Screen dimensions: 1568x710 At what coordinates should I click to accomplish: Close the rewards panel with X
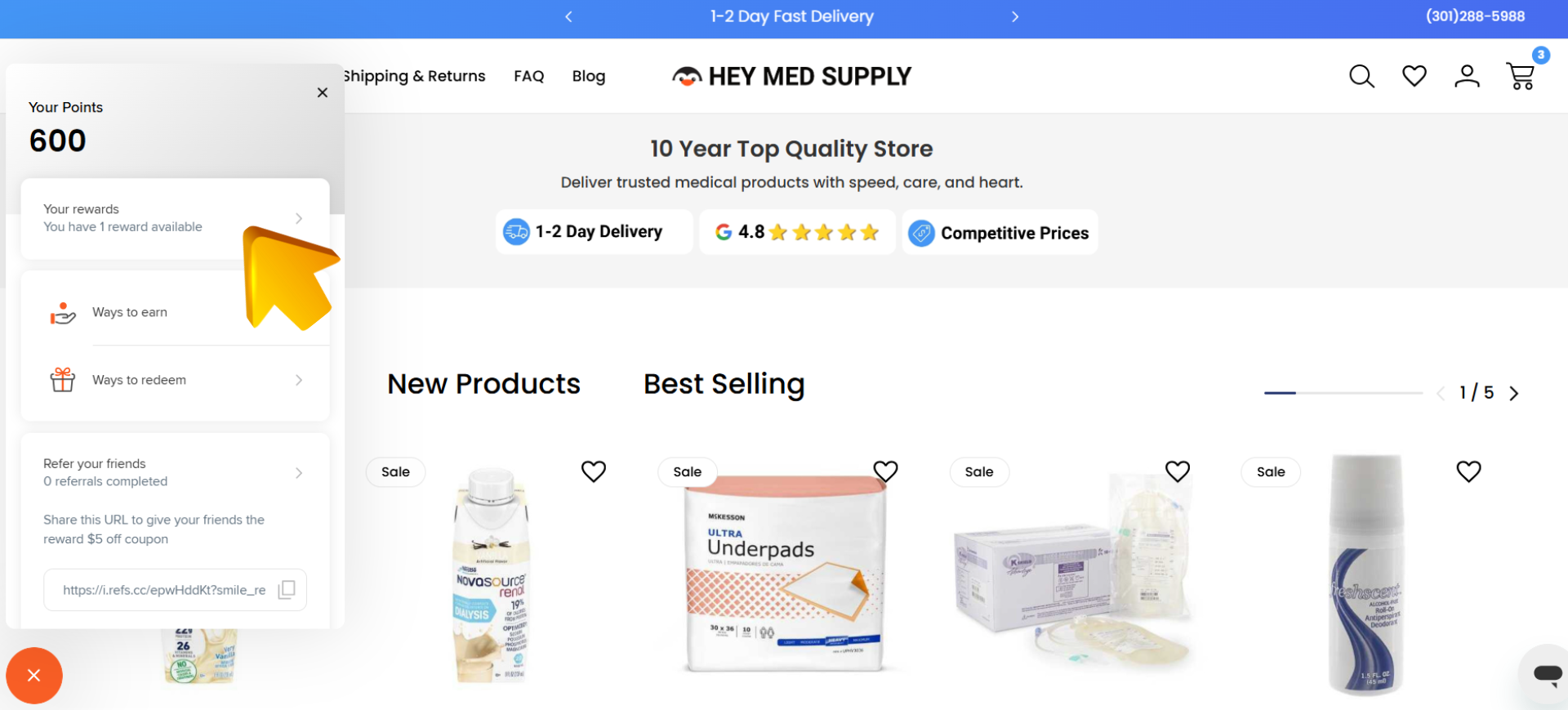(x=323, y=92)
